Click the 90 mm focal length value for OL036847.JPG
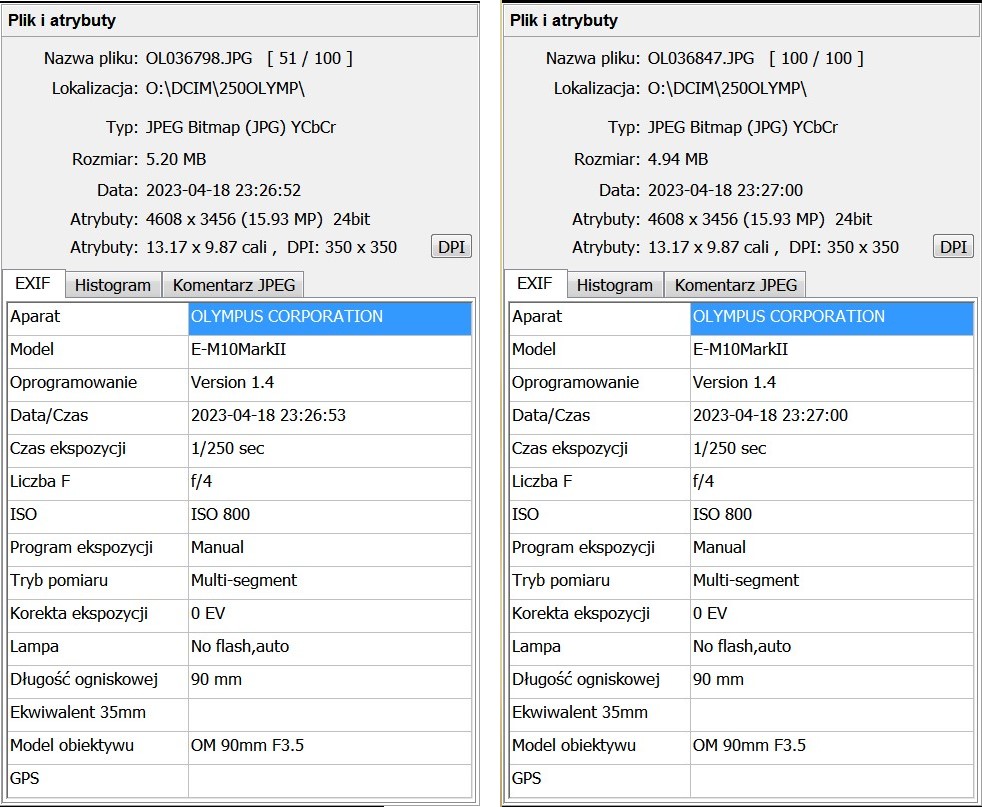This screenshot has width=982, height=807. click(718, 680)
